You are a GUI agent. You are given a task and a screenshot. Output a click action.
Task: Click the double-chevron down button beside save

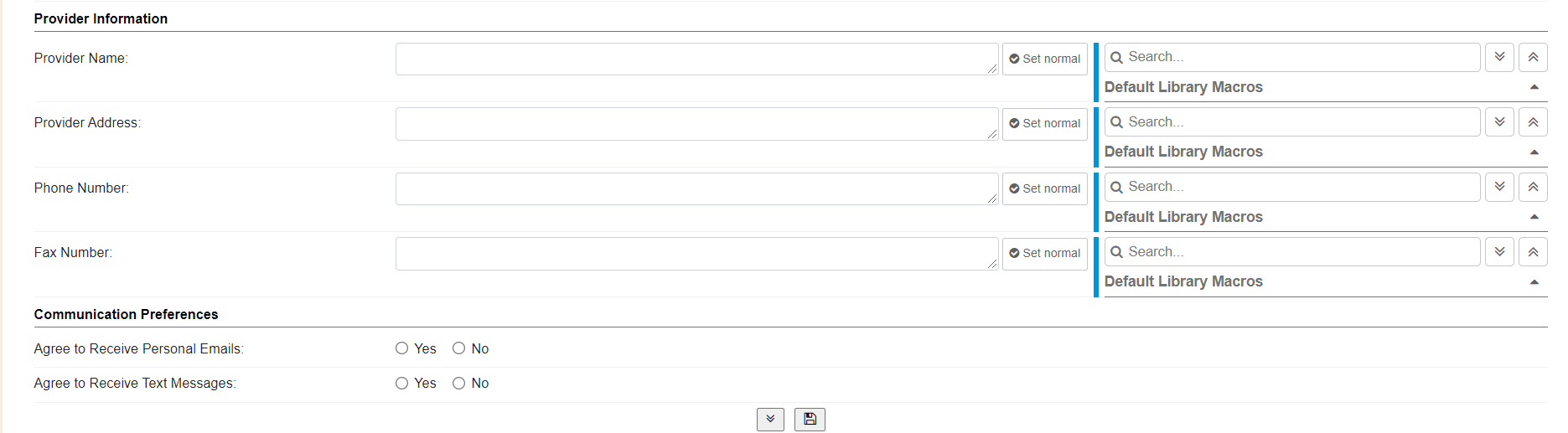[x=770, y=419]
